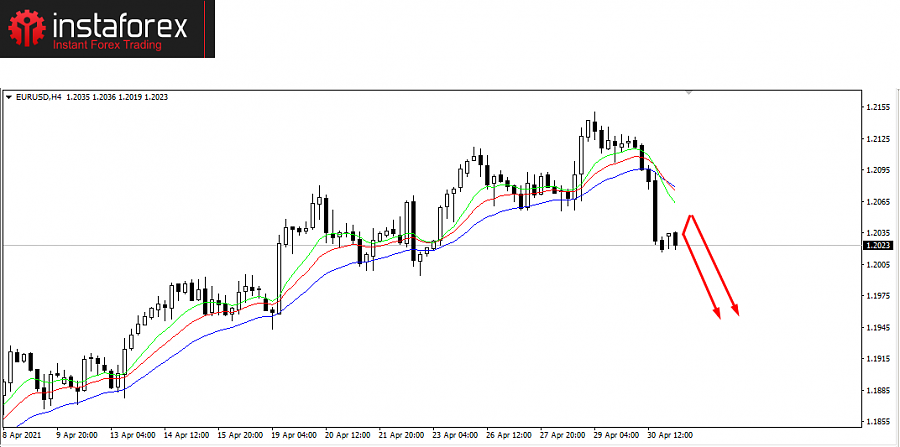Select the right red downward arrow tip
Screen dimensions: 900x447
click(737, 313)
